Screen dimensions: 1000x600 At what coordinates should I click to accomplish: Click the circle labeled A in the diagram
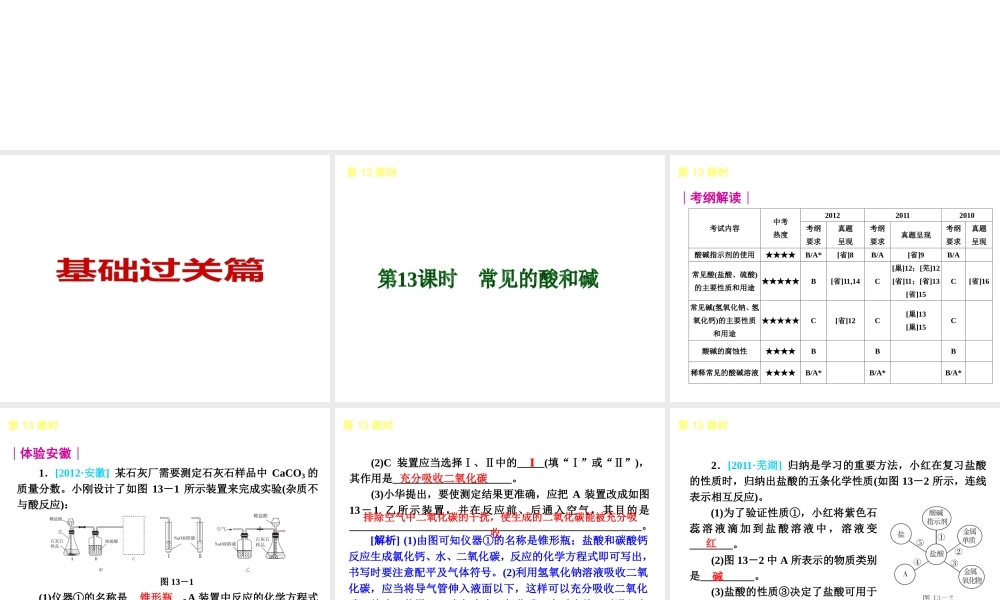tap(904, 574)
